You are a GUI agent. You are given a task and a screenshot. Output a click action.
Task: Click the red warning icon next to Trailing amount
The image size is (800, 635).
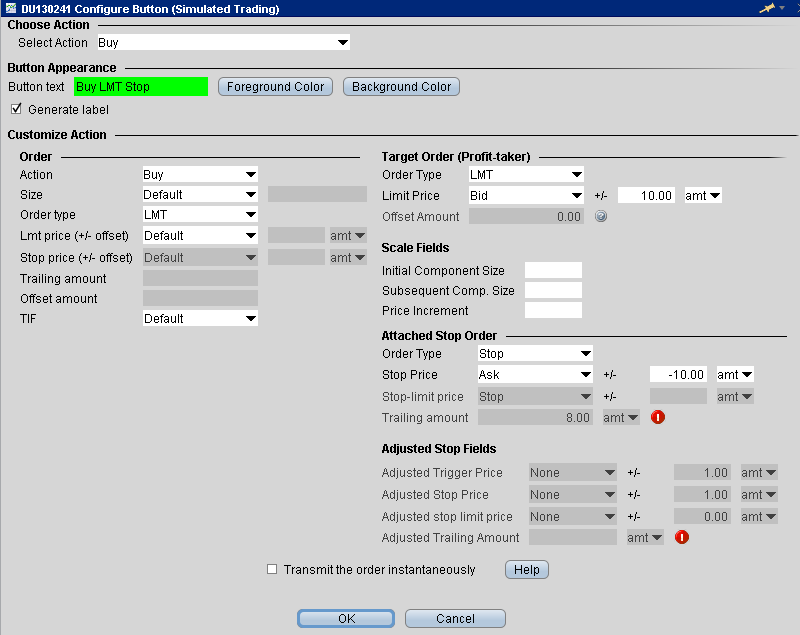click(658, 417)
